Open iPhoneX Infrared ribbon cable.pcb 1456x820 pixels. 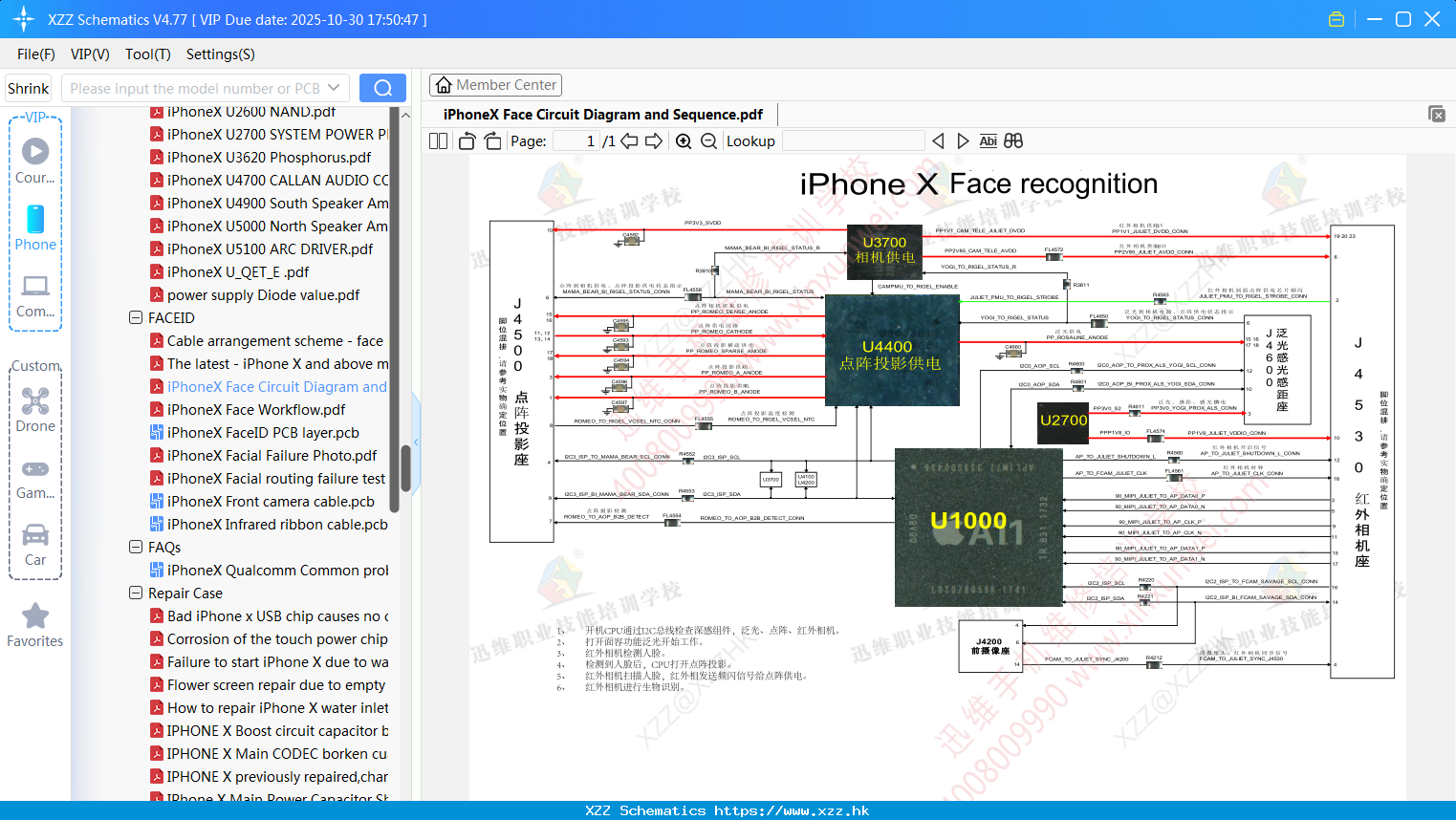269,525
